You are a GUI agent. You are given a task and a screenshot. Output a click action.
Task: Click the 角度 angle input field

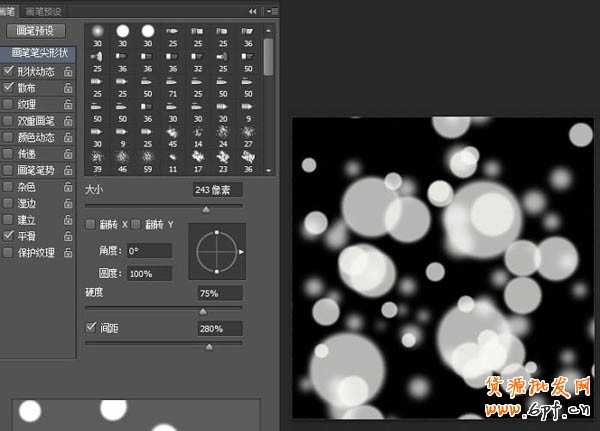[x=149, y=251]
